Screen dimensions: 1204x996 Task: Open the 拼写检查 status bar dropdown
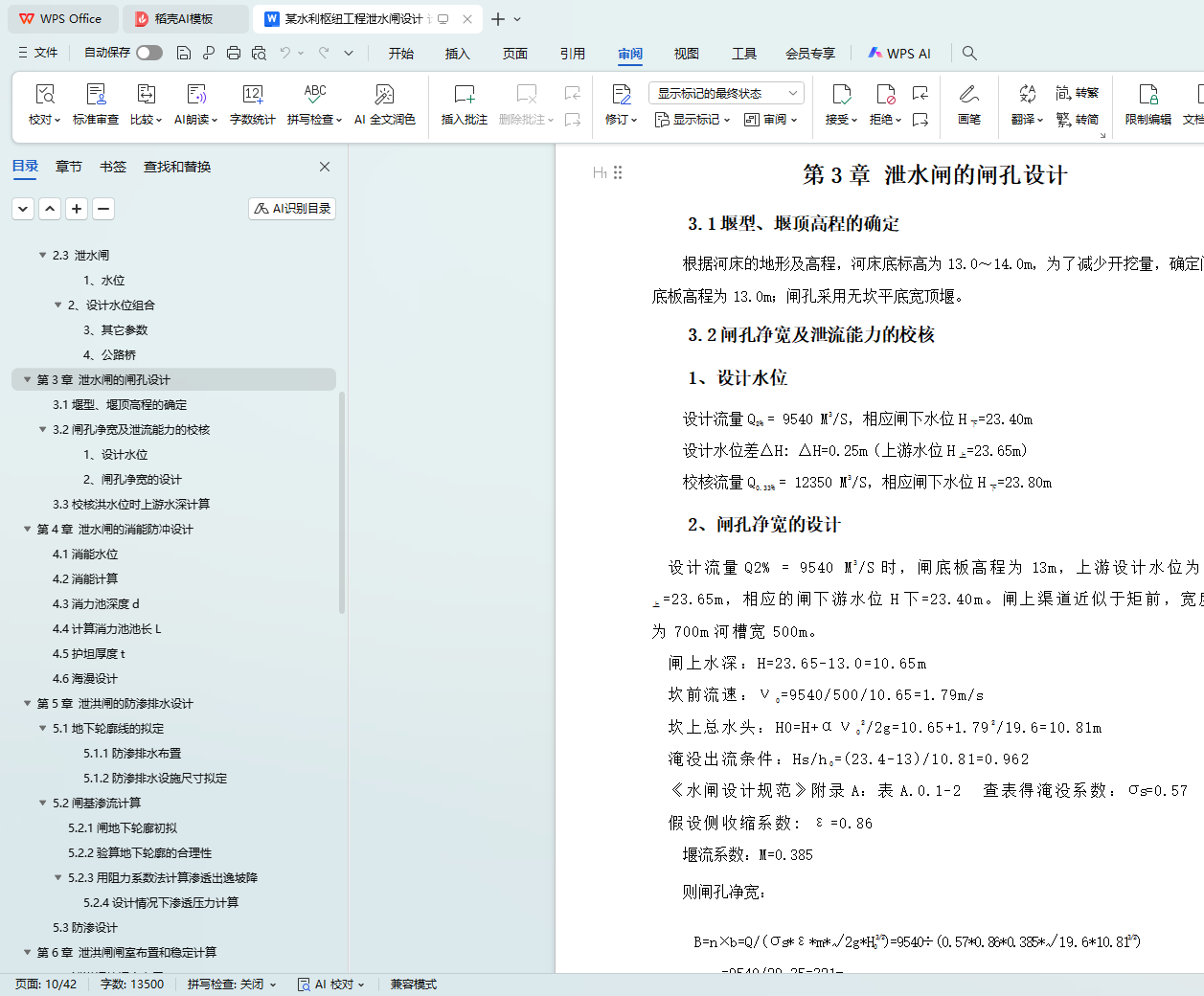click(x=231, y=985)
